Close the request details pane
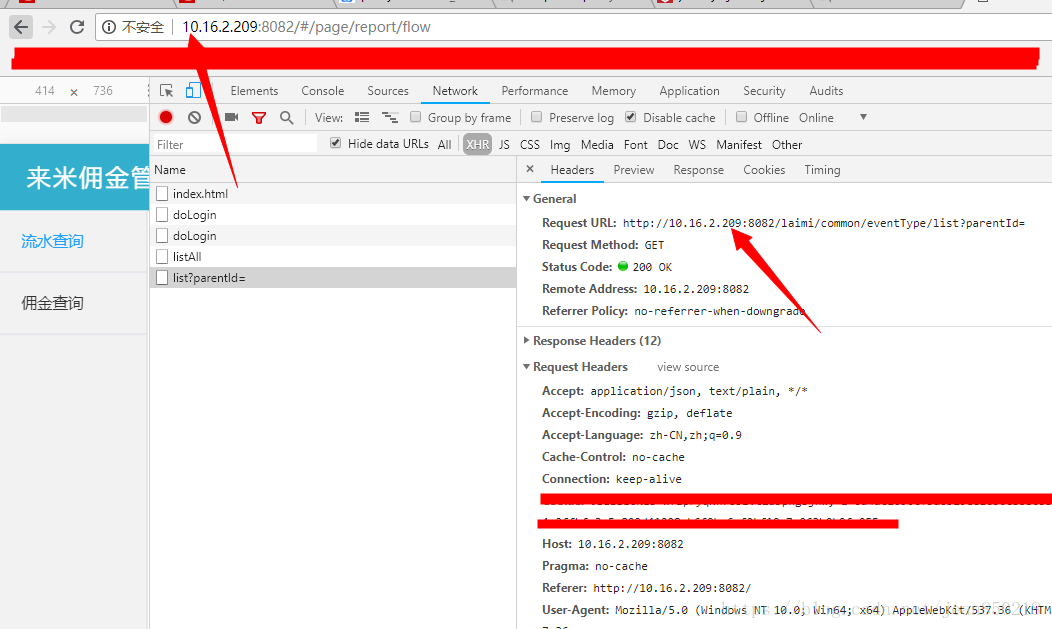The height and width of the screenshot is (629, 1052). pyautogui.click(x=530, y=169)
